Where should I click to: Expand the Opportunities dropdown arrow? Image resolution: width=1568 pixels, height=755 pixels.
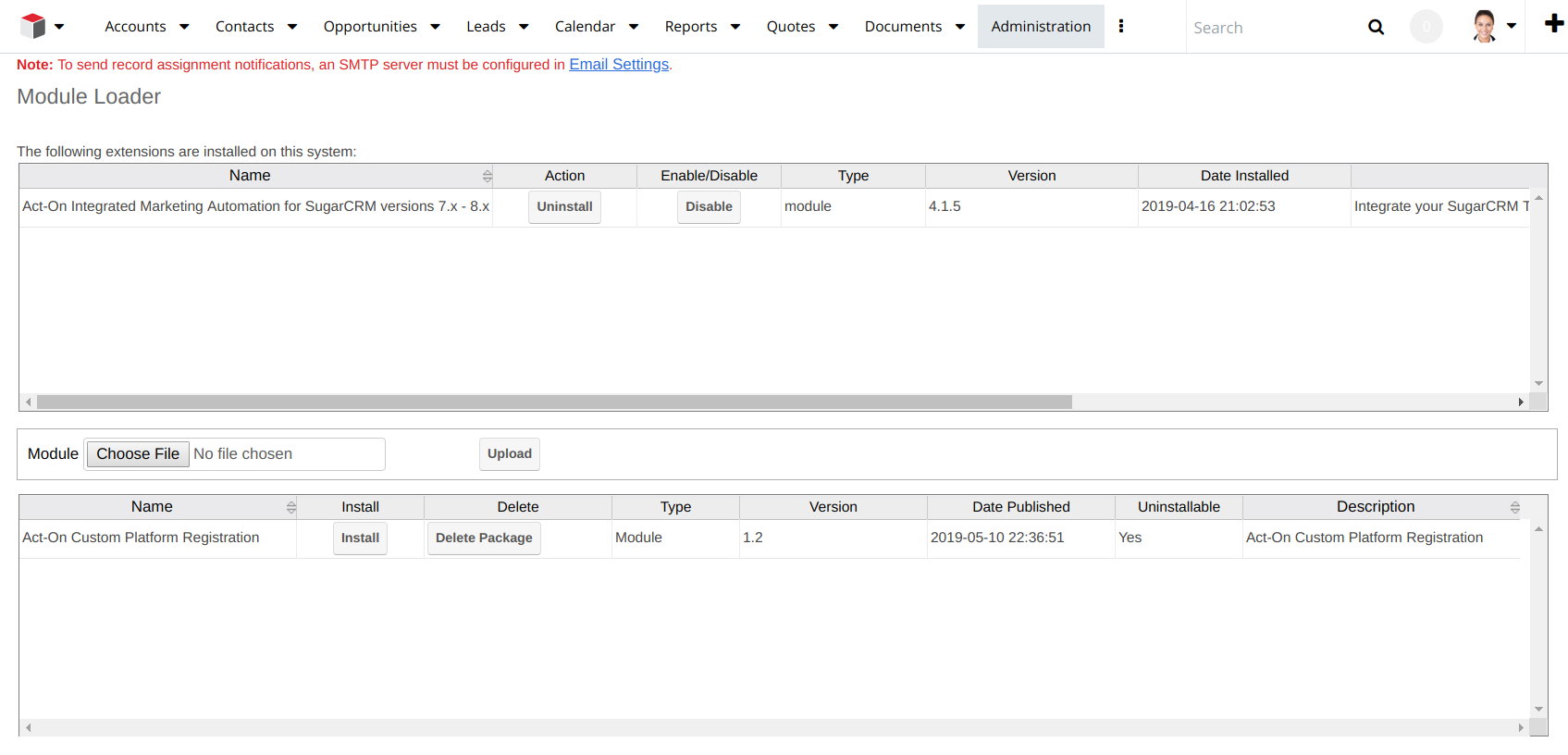click(x=435, y=27)
